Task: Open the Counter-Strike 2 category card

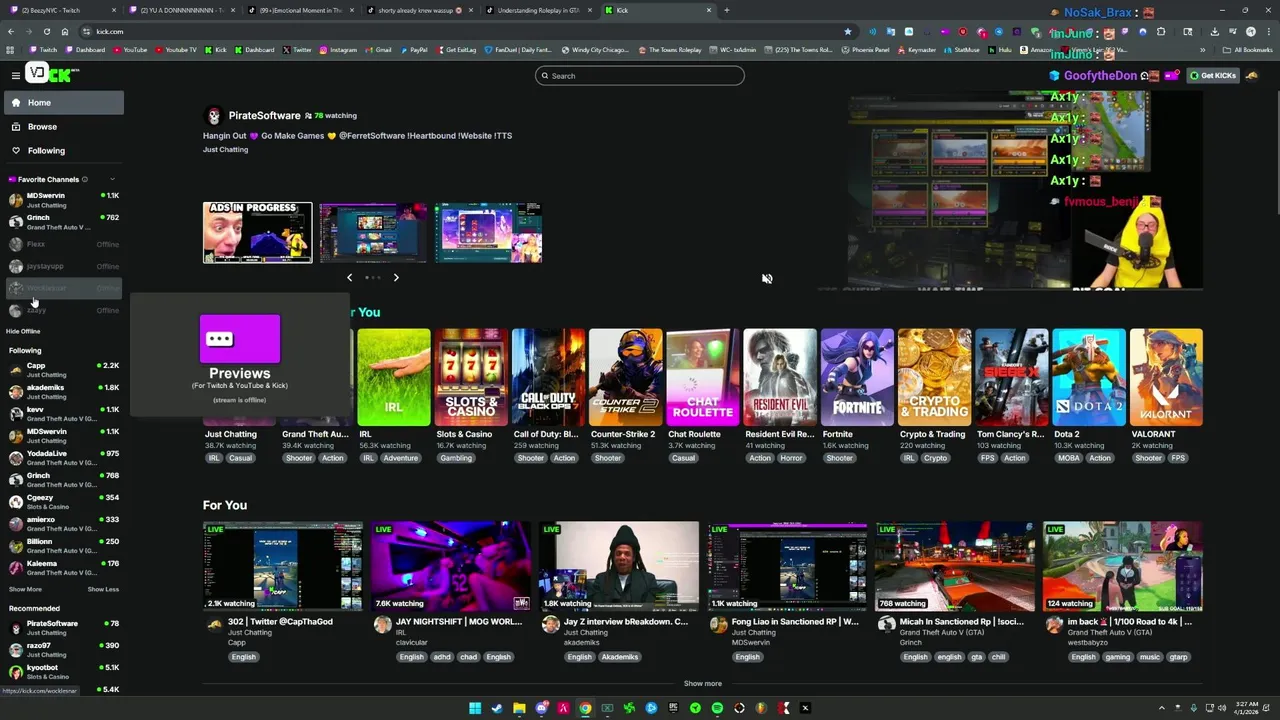Action: (x=625, y=377)
